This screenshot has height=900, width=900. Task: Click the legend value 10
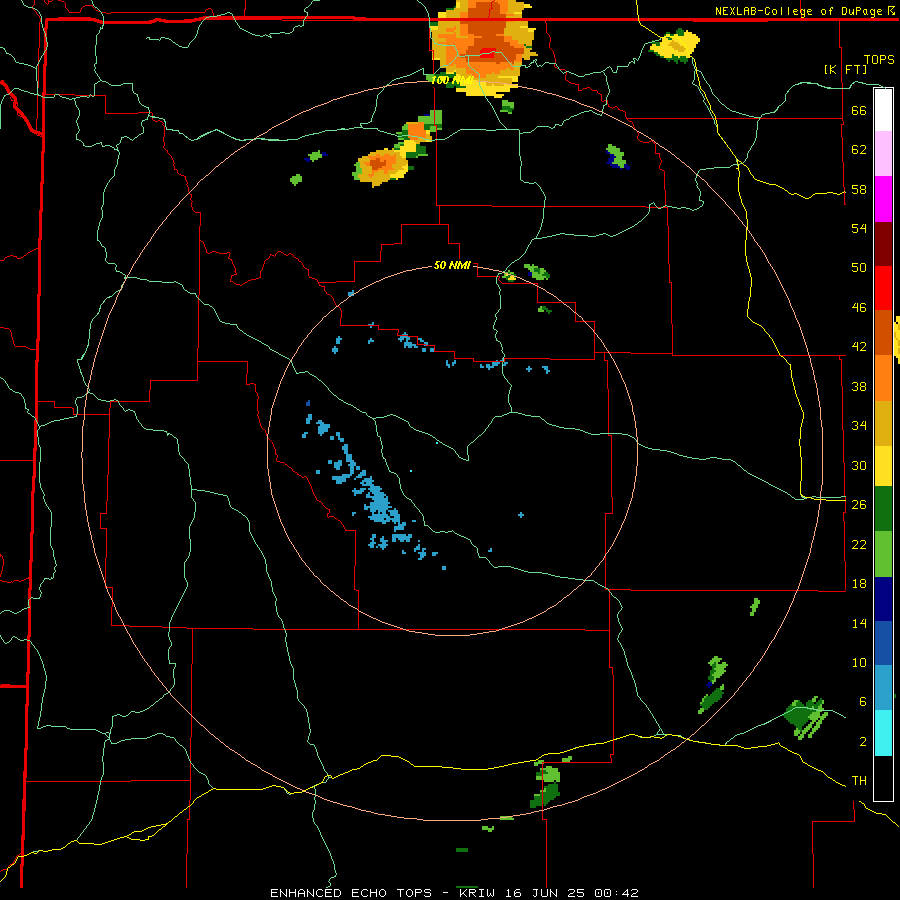pyautogui.click(x=859, y=662)
